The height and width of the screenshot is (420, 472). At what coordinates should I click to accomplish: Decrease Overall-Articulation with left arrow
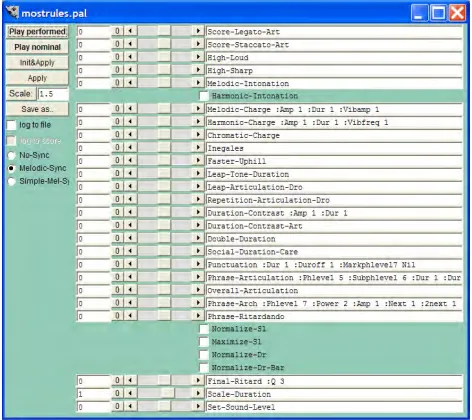(130, 290)
